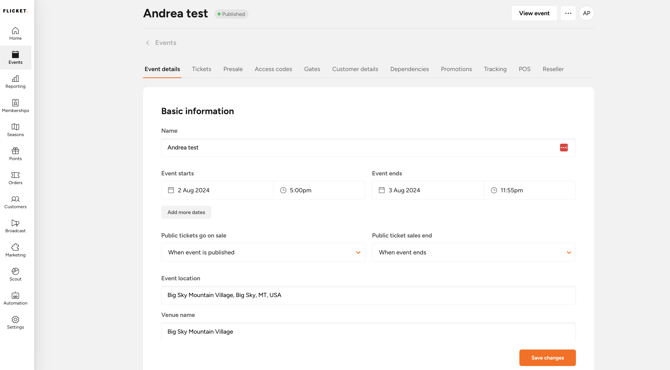Switch to the Event details tab
The image size is (670, 370).
(162, 69)
